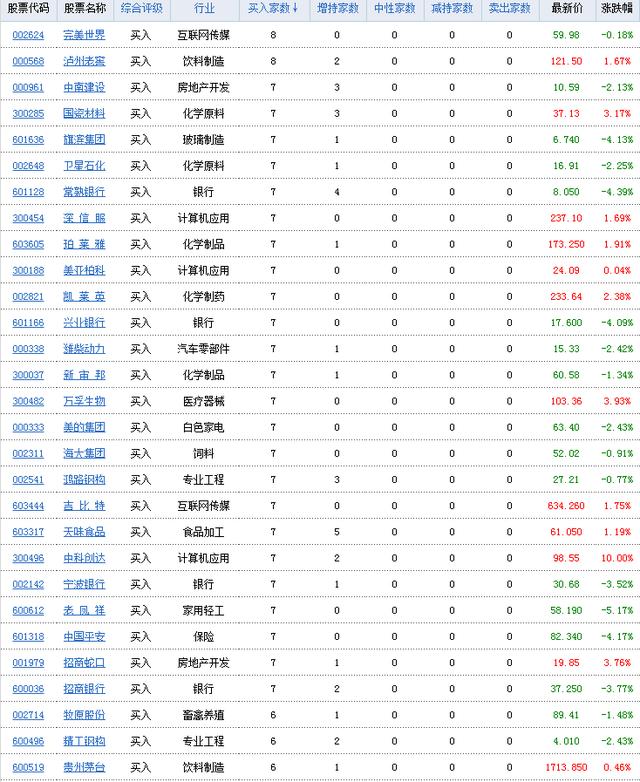This screenshot has width=640, height=782.
Task: Sort by 减持家数 column header
Action: tap(452, 8)
